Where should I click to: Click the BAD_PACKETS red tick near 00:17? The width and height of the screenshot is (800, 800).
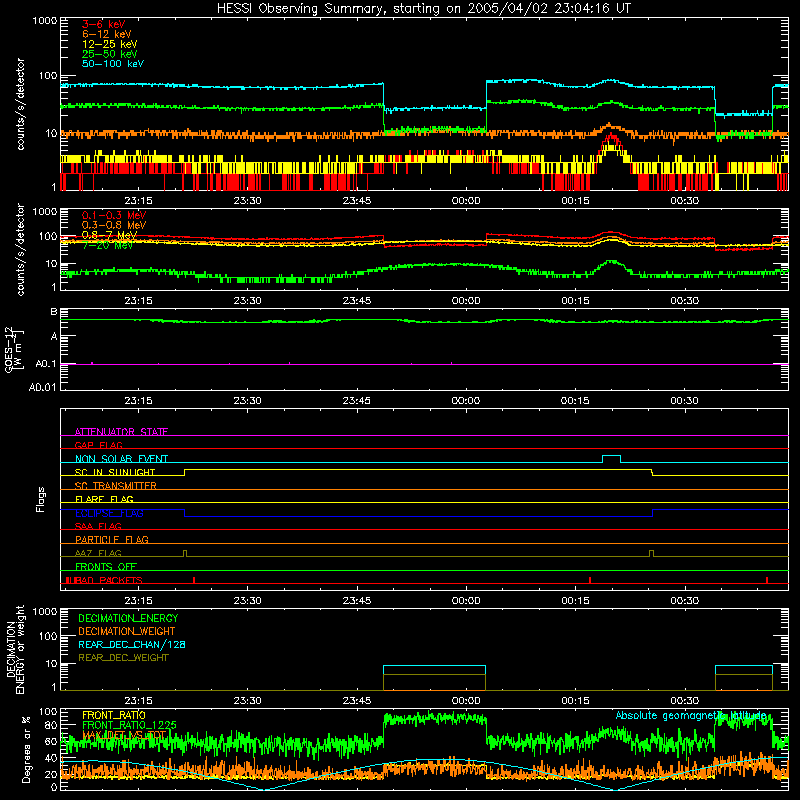(x=590, y=580)
